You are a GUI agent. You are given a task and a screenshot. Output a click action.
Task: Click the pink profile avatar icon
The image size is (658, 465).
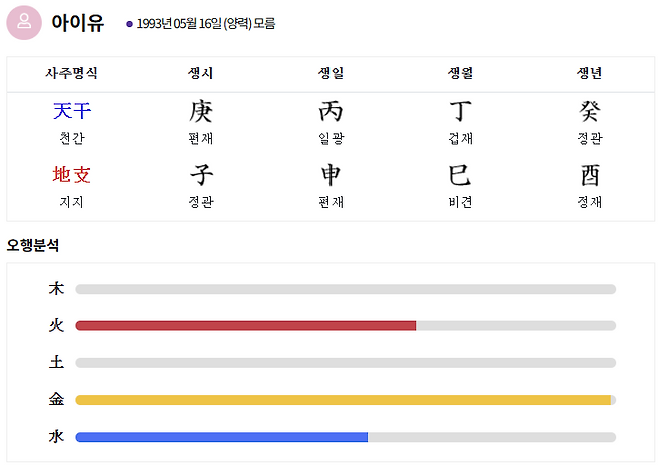click(x=24, y=22)
